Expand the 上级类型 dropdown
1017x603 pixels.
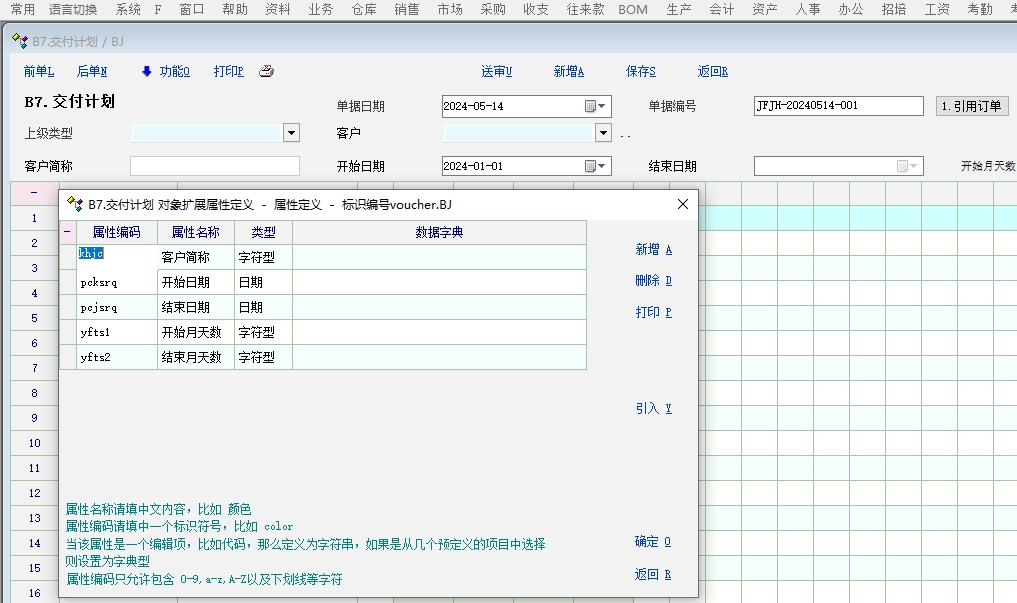tap(291, 133)
